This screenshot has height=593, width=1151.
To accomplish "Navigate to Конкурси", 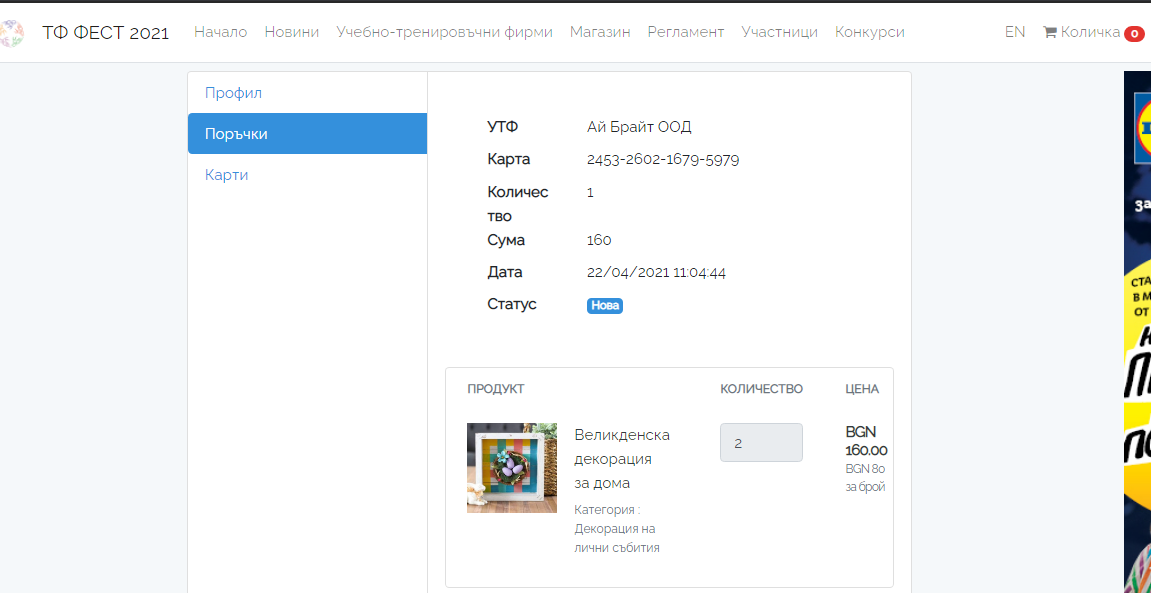I will [870, 32].
